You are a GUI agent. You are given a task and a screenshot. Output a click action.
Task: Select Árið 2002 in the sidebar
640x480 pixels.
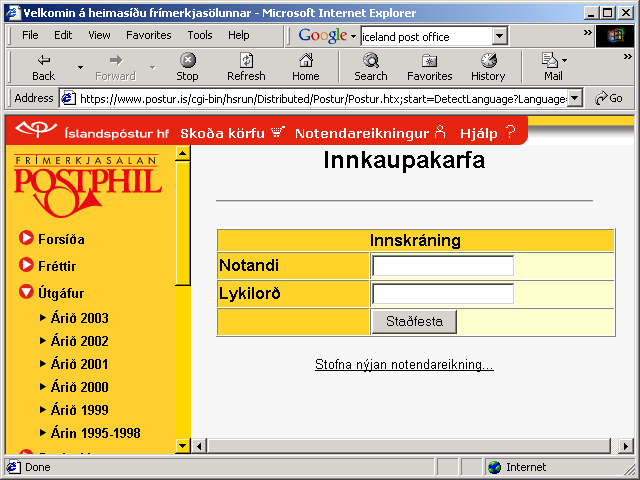(80, 341)
